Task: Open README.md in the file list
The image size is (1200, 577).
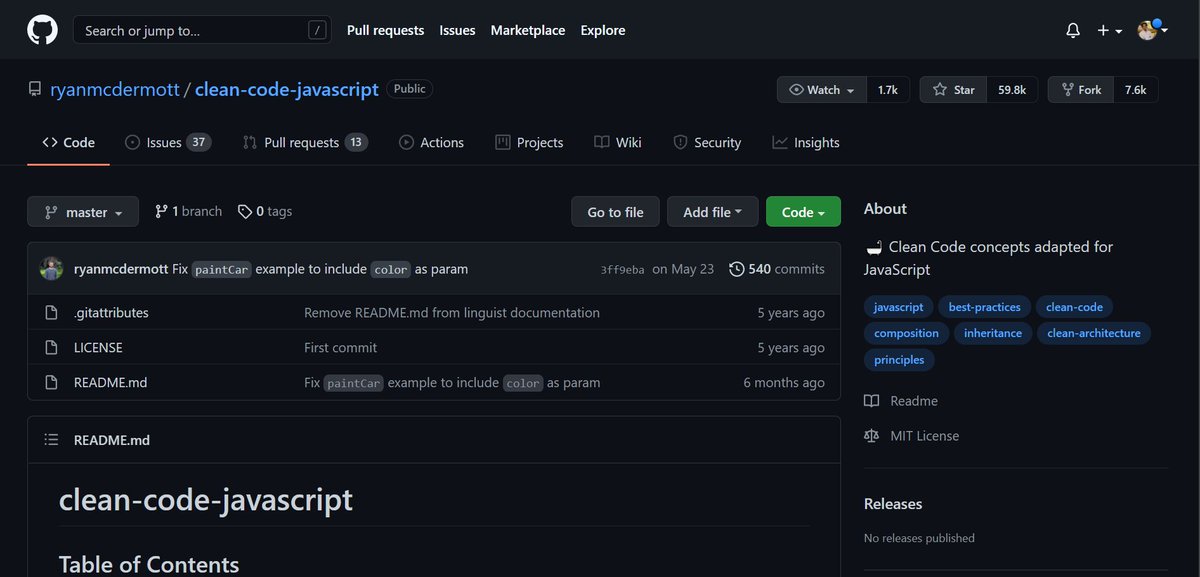Action: pyautogui.click(x=110, y=382)
